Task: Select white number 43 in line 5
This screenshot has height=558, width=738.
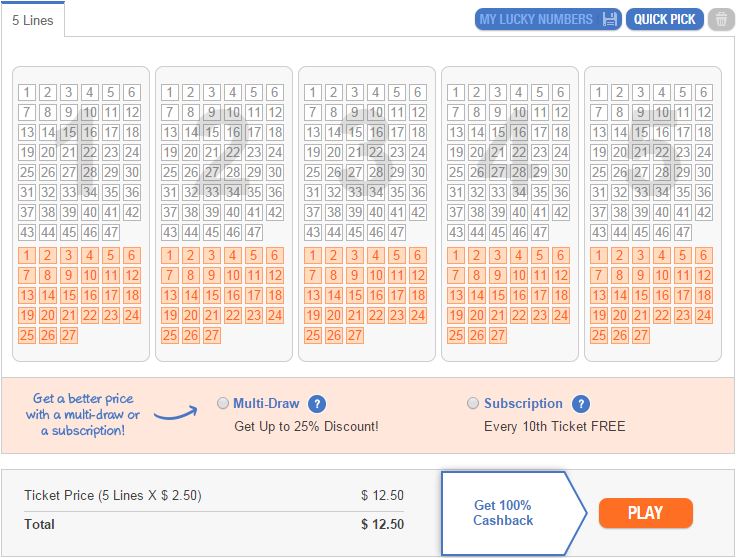Action: [599, 232]
